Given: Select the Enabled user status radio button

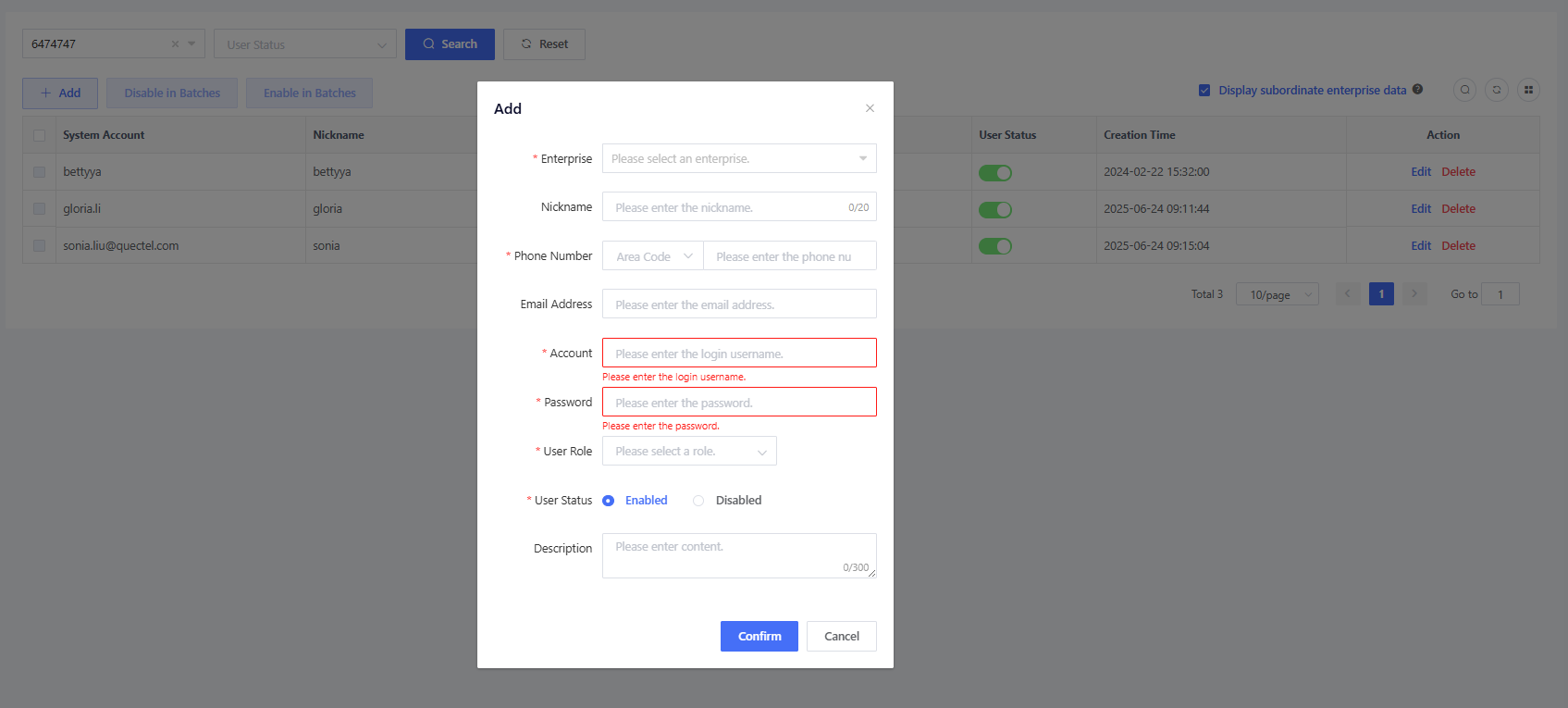Looking at the screenshot, I should (609, 501).
